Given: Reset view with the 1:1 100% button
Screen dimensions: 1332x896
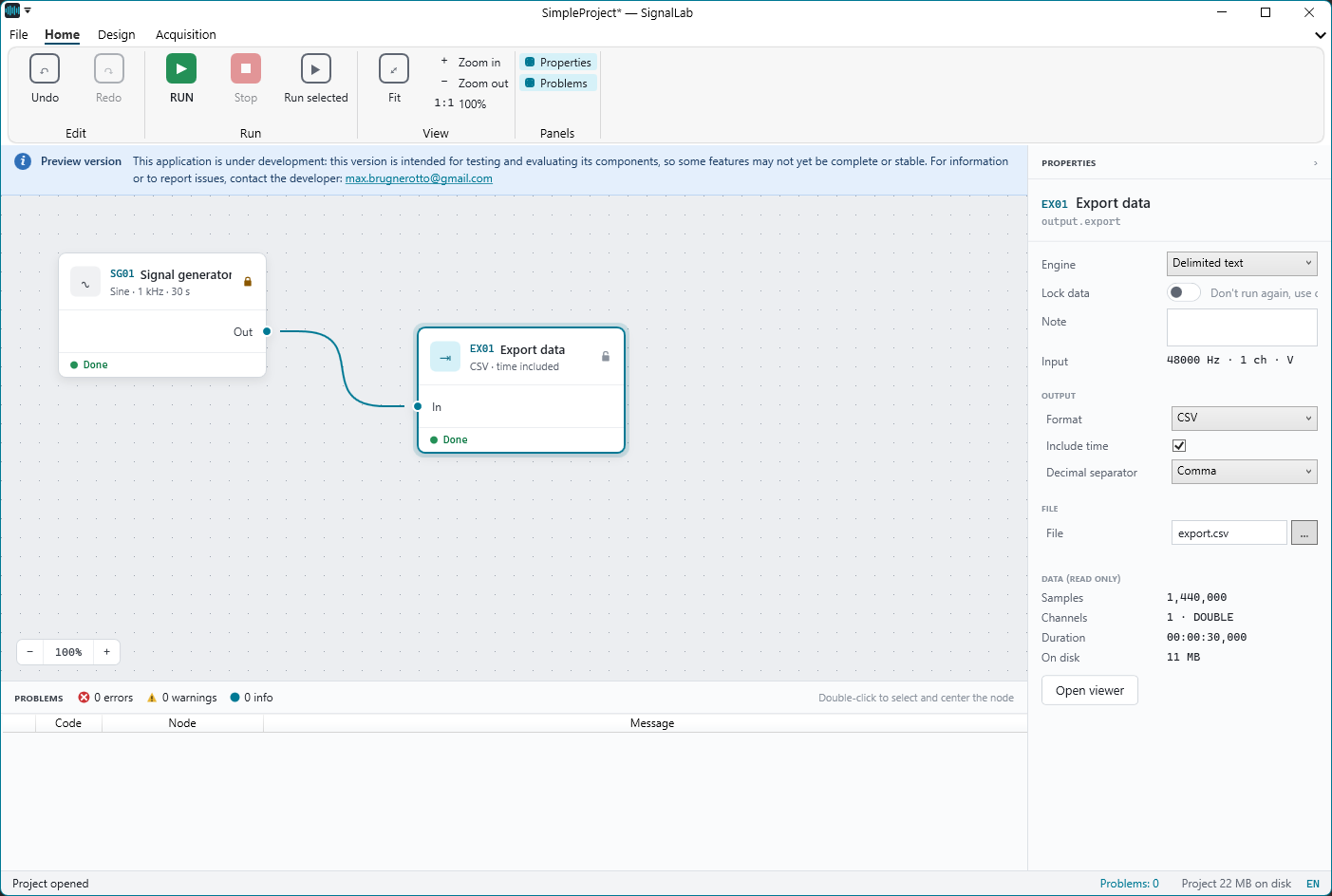Looking at the screenshot, I should pyautogui.click(x=461, y=104).
